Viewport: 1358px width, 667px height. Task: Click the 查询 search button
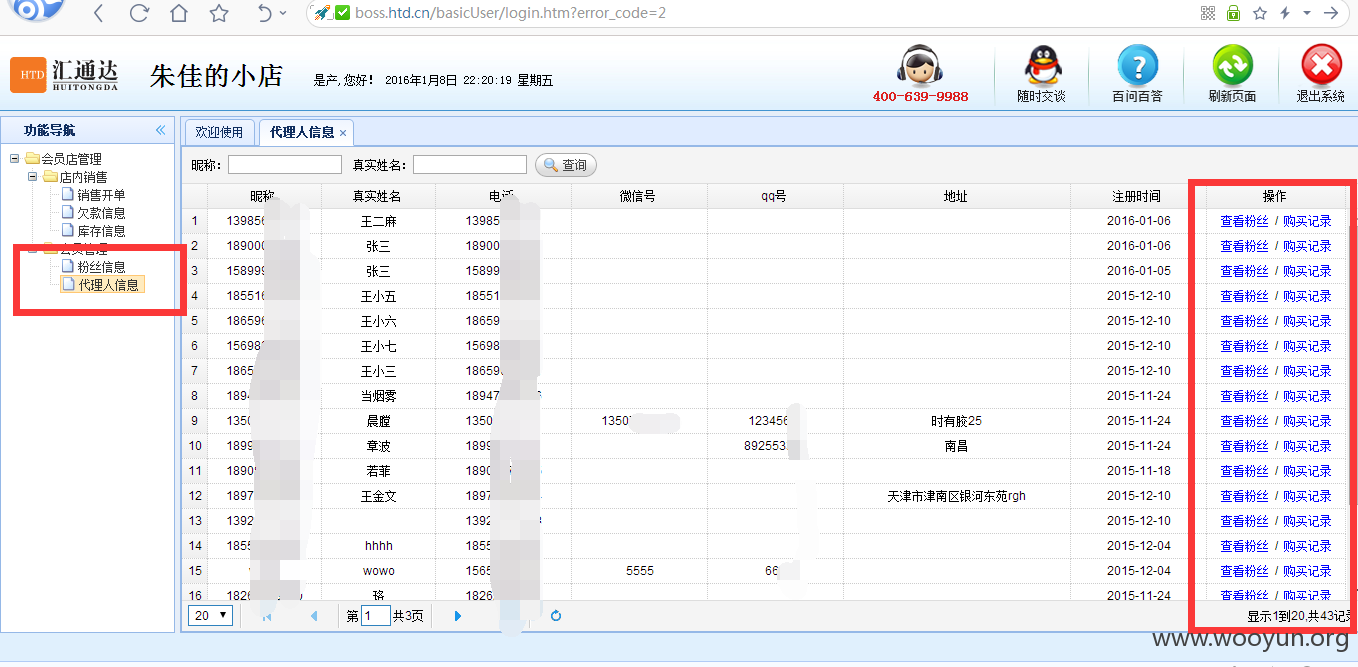[x=566, y=165]
